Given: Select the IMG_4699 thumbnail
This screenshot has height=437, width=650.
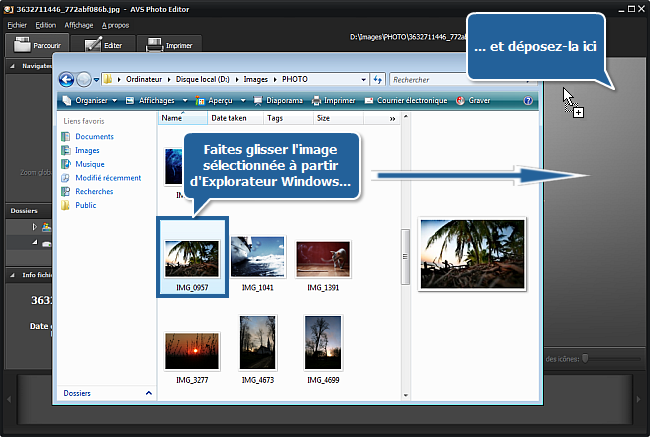Looking at the screenshot, I should pyautogui.click(x=323, y=343).
